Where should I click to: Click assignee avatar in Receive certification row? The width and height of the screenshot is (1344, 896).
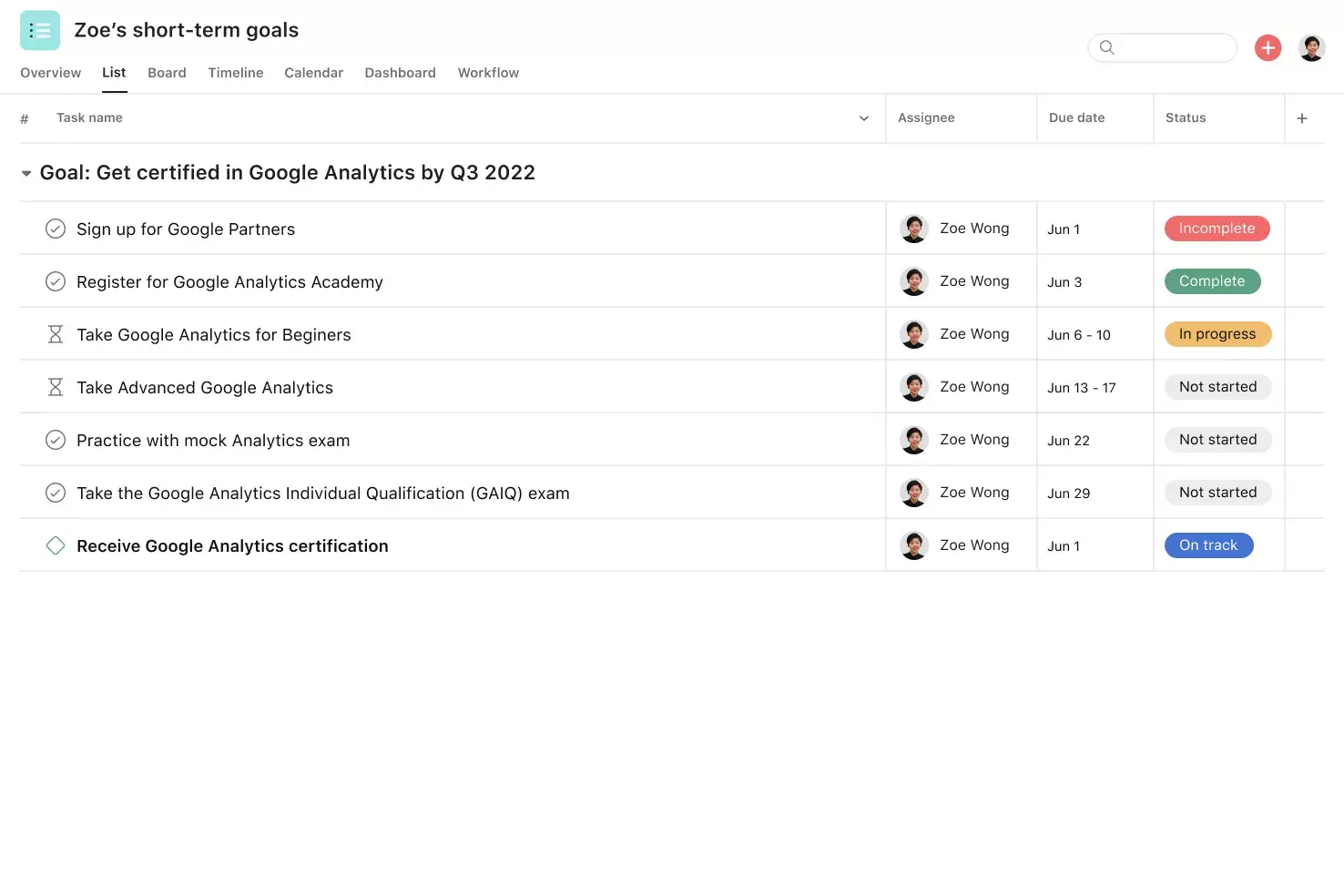[914, 545]
